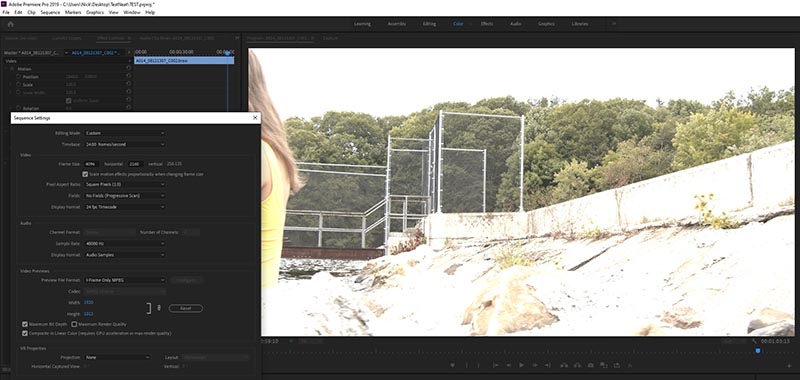Export a frame with camera icon

click(591, 365)
